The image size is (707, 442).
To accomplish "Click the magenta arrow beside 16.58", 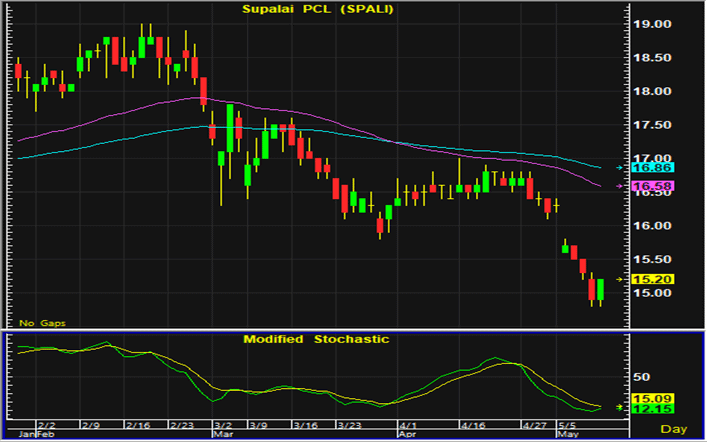I will (x=620, y=186).
